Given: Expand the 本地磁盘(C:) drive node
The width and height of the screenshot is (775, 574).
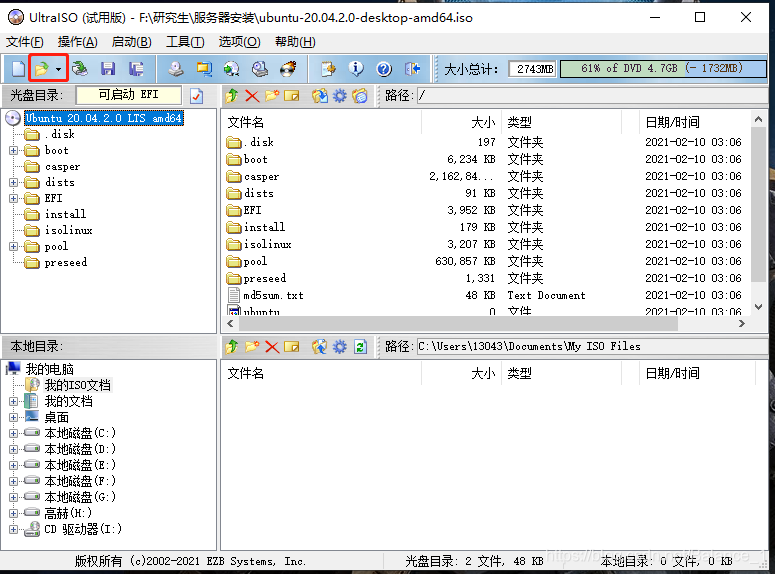Looking at the screenshot, I should 13,433.
